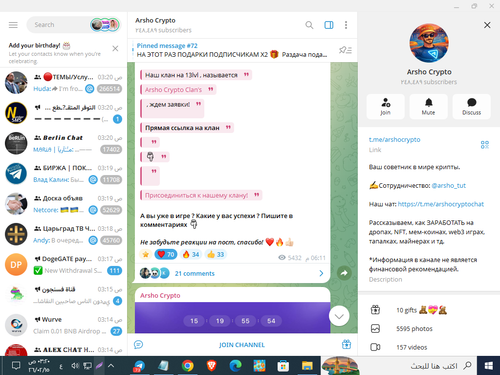Image resolution: width=500 pixels, height=375 pixels.
Task: Open File Explorer from the taskbar
Action: [x=307, y=366]
